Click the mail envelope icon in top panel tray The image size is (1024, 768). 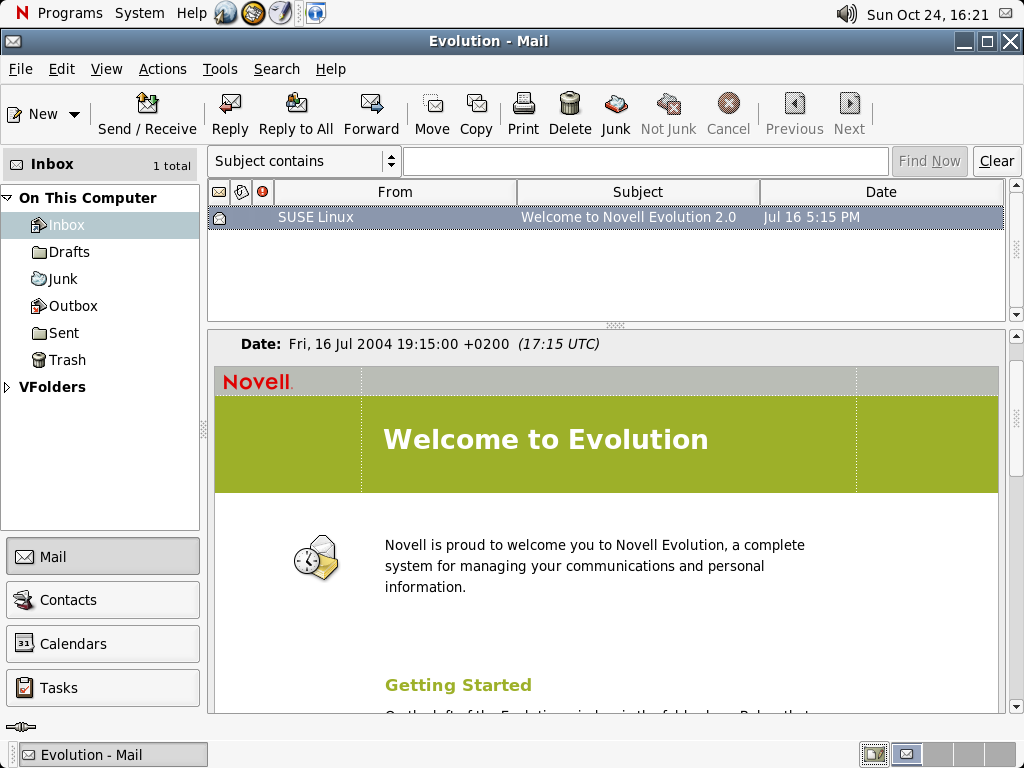pos(1006,13)
